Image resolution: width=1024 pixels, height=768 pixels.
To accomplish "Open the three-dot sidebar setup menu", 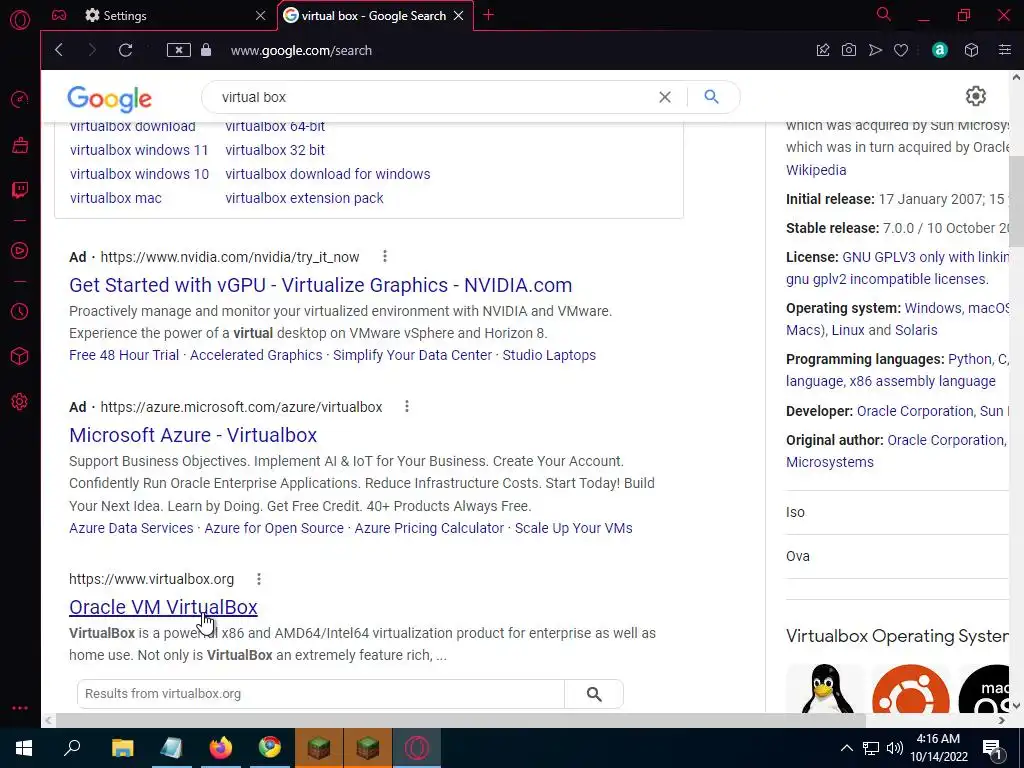I will click(20, 708).
